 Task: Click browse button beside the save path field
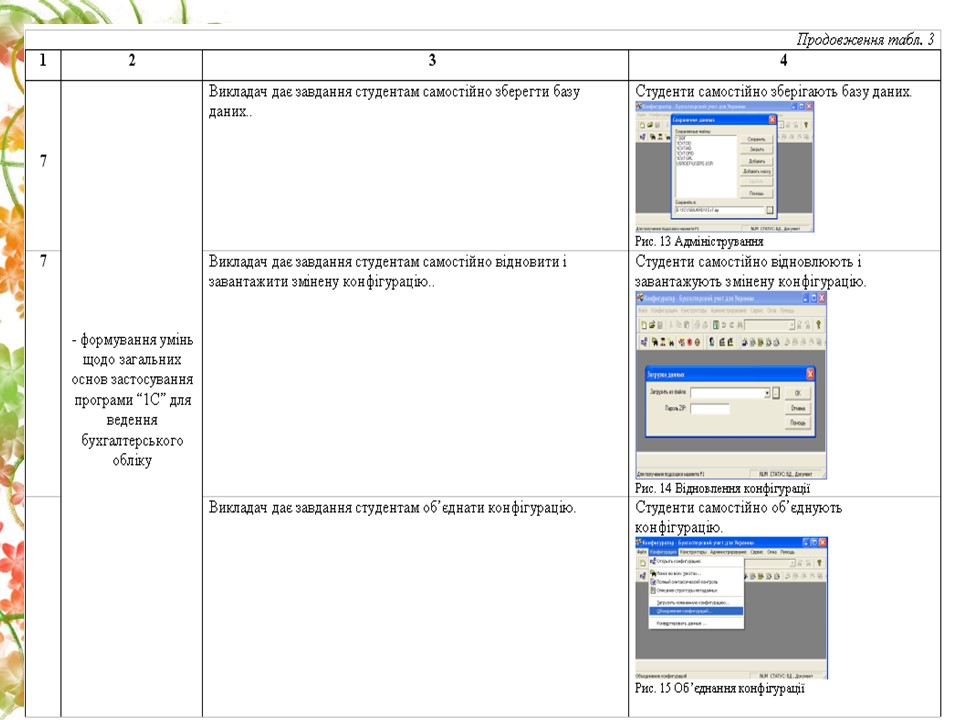pyautogui.click(x=770, y=211)
